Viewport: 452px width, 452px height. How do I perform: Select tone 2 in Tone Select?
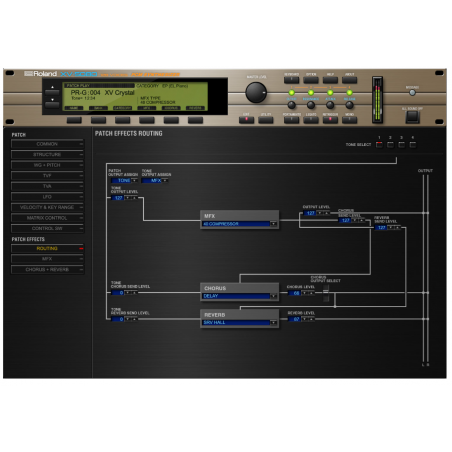click(390, 144)
